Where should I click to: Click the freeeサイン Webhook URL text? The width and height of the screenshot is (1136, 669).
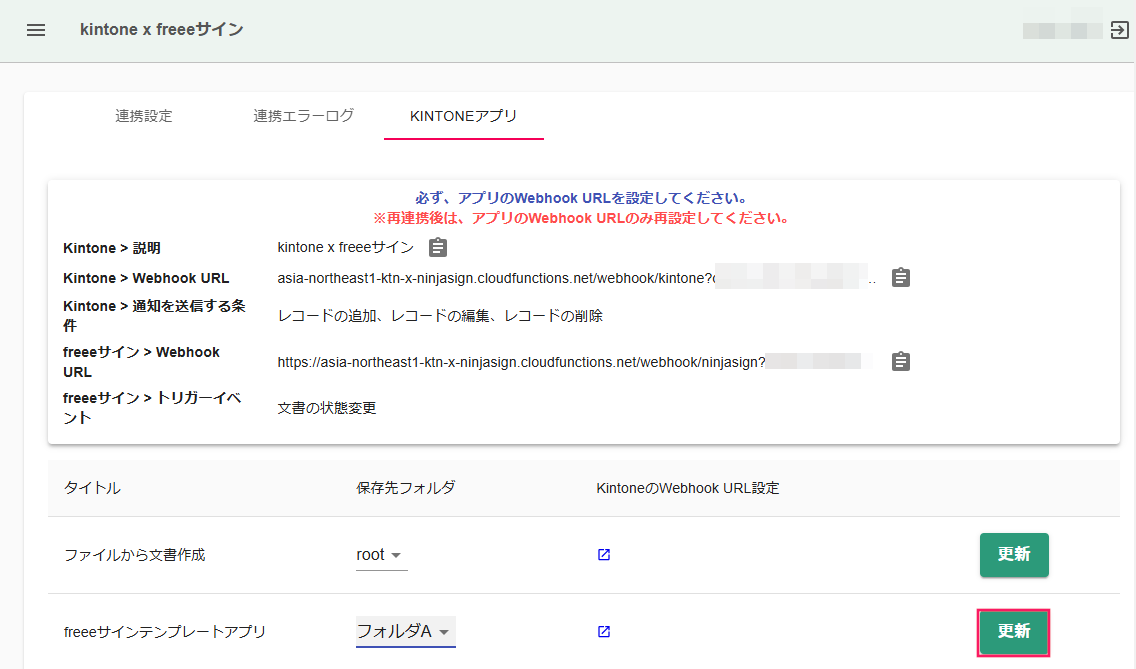click(521, 362)
